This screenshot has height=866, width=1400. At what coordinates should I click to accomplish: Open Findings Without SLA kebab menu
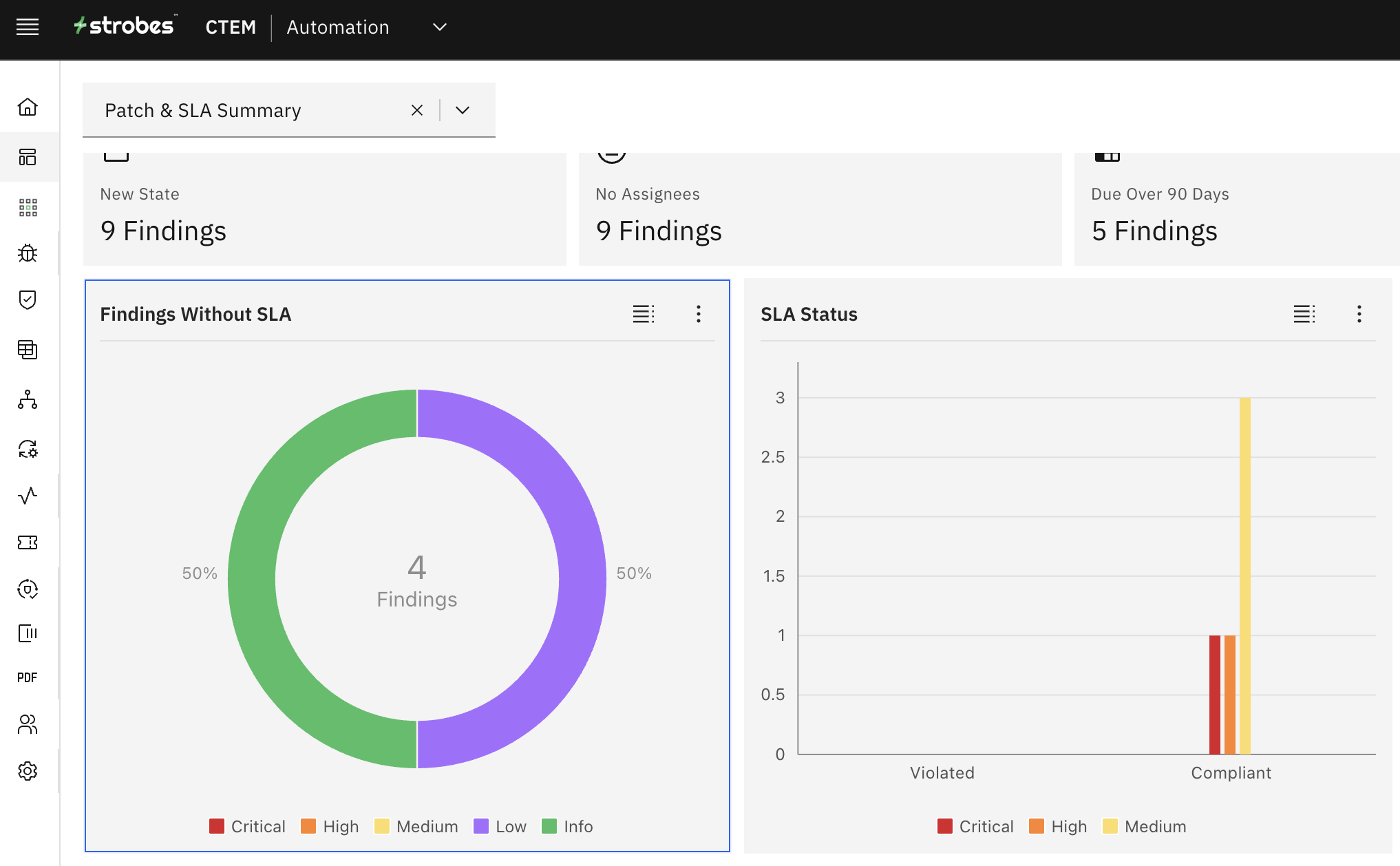(x=698, y=314)
